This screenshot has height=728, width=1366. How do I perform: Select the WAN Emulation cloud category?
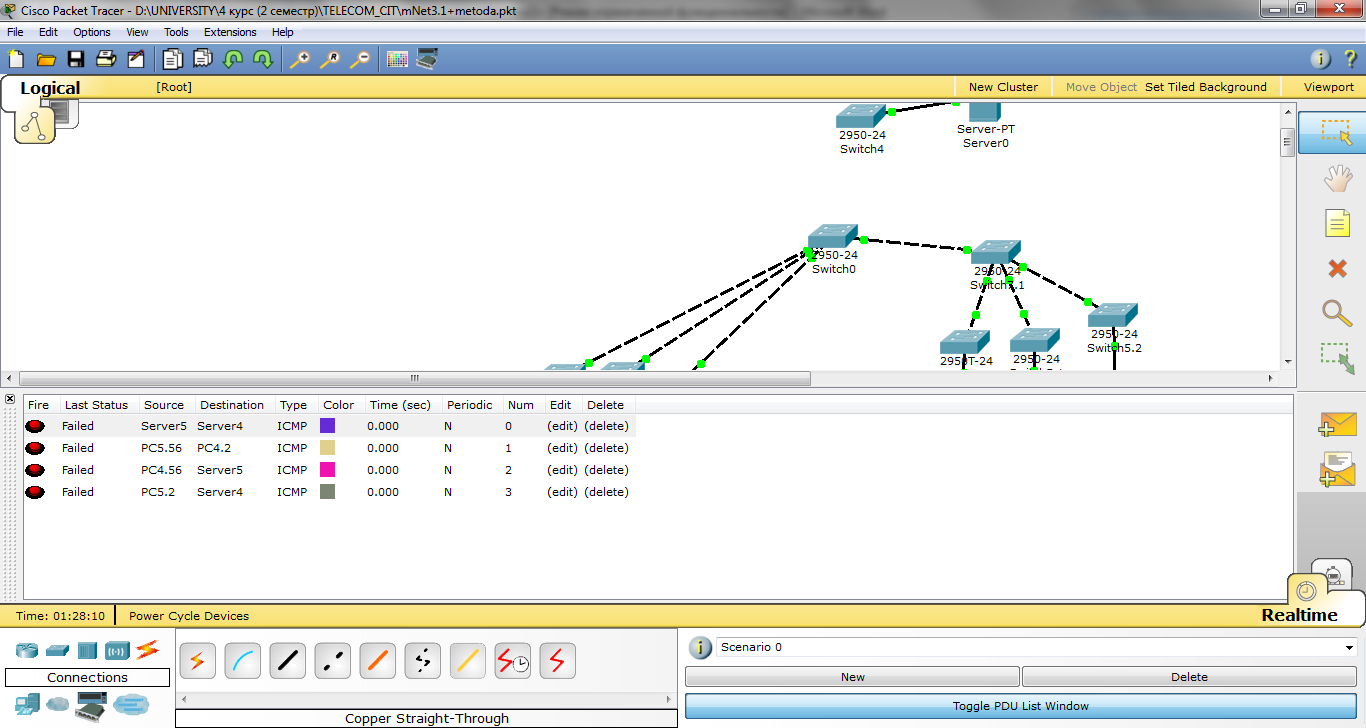[58, 705]
